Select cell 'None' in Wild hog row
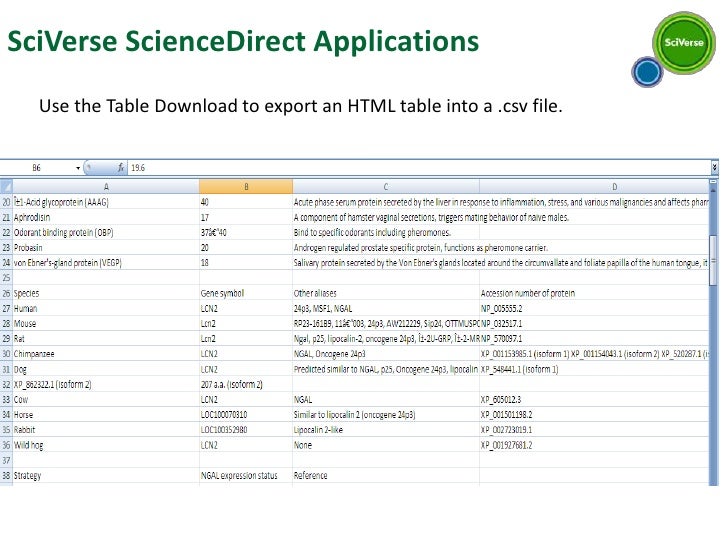Screen dimensions: 728x546 click(x=386, y=445)
